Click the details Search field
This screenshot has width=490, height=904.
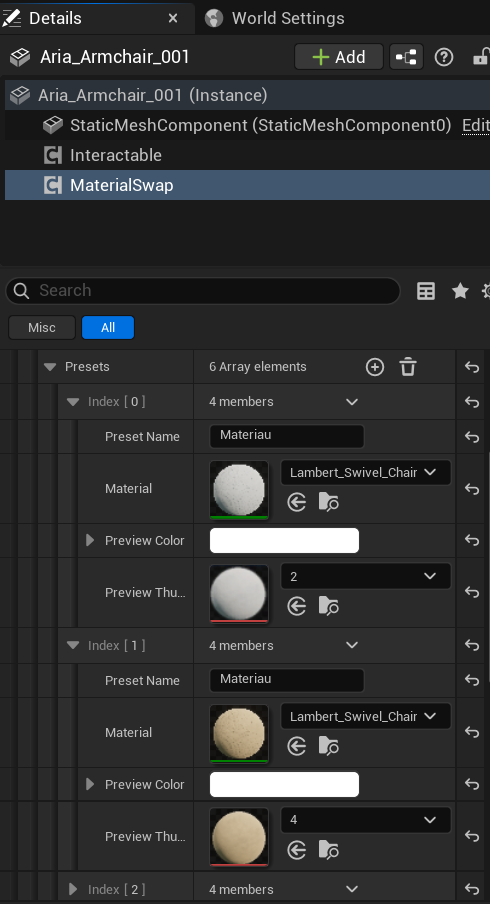click(203, 291)
